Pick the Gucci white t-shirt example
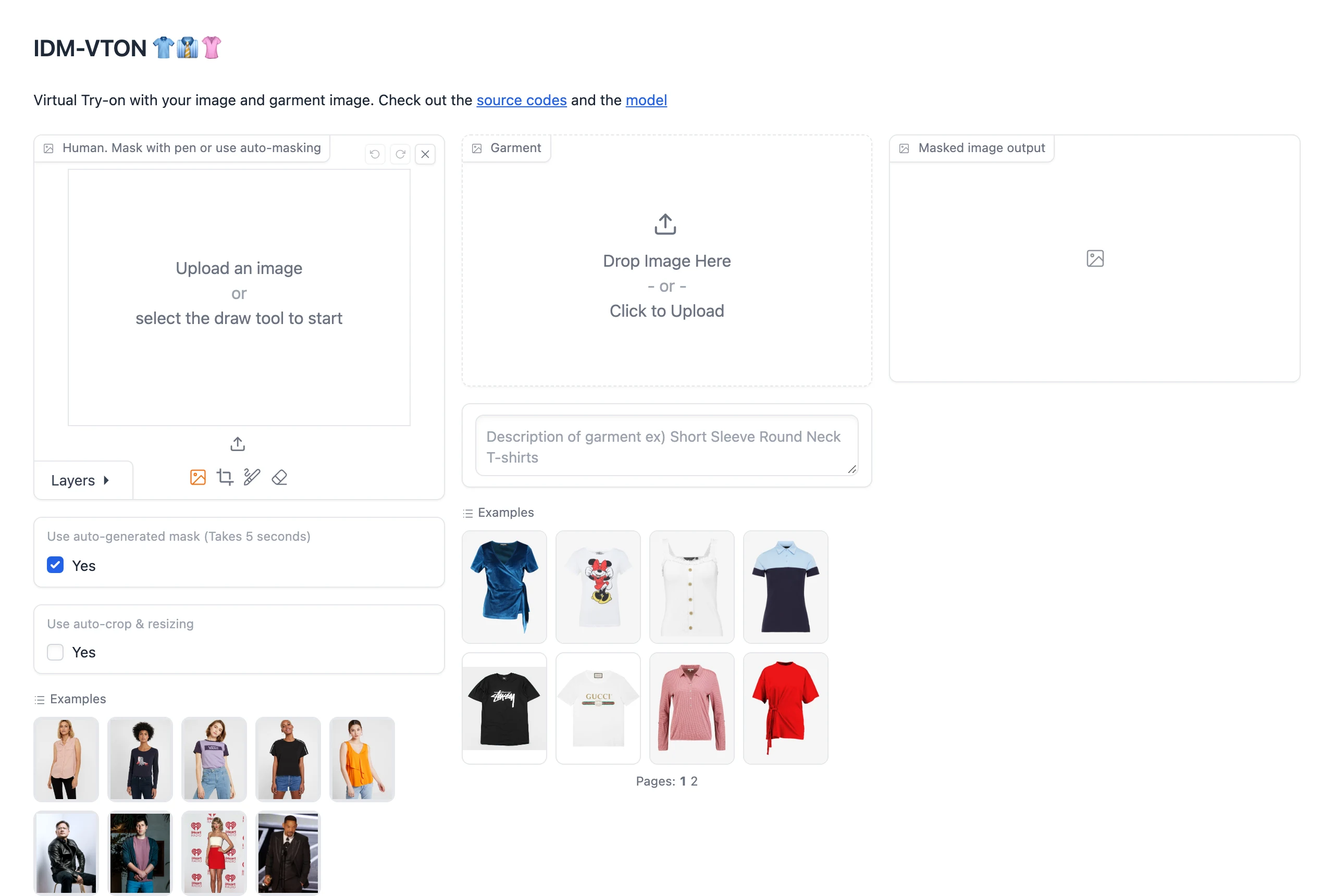Screen dimensions: 1334x896 [x=598, y=708]
